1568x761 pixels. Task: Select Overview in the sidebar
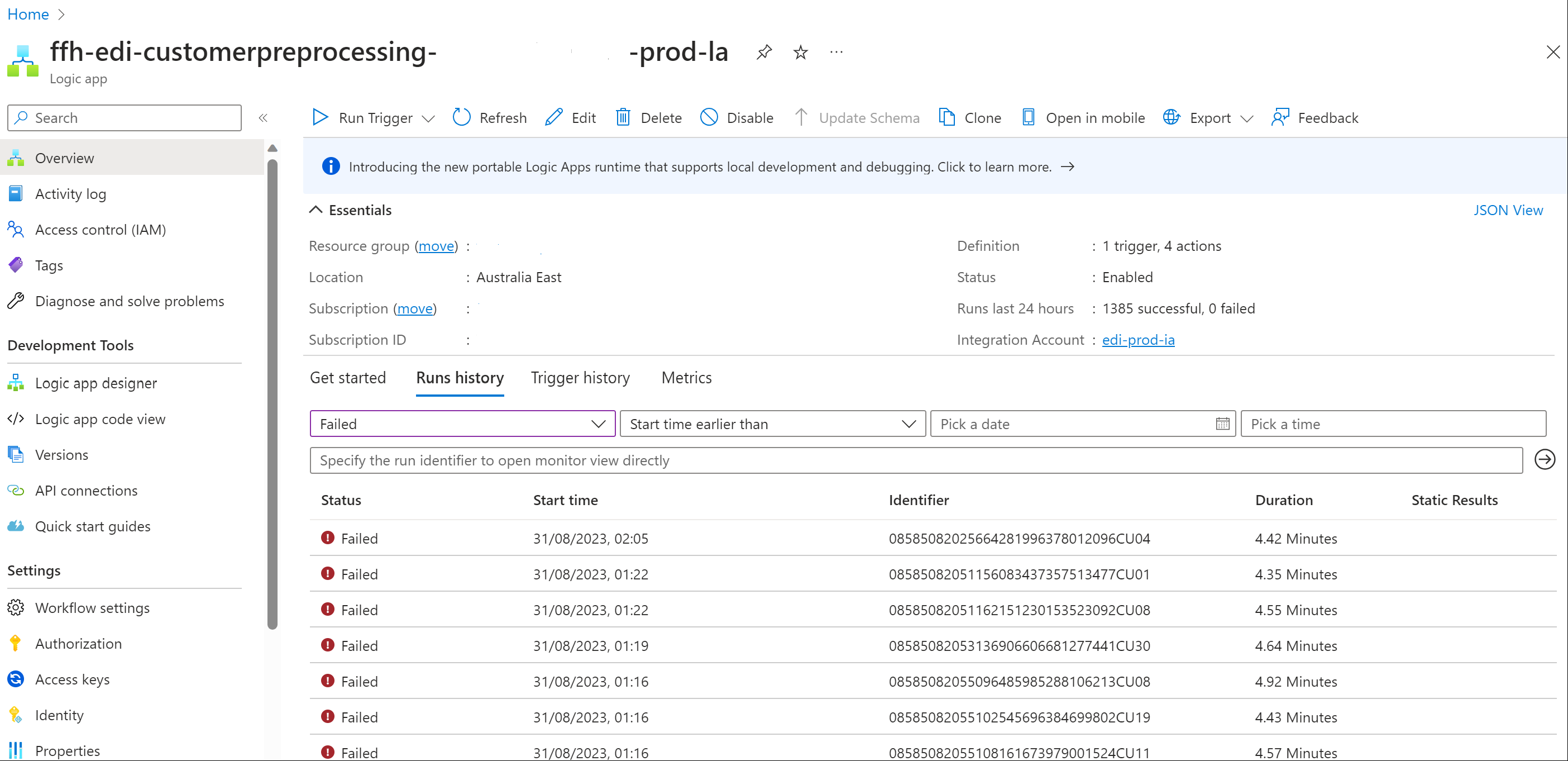pos(132,158)
